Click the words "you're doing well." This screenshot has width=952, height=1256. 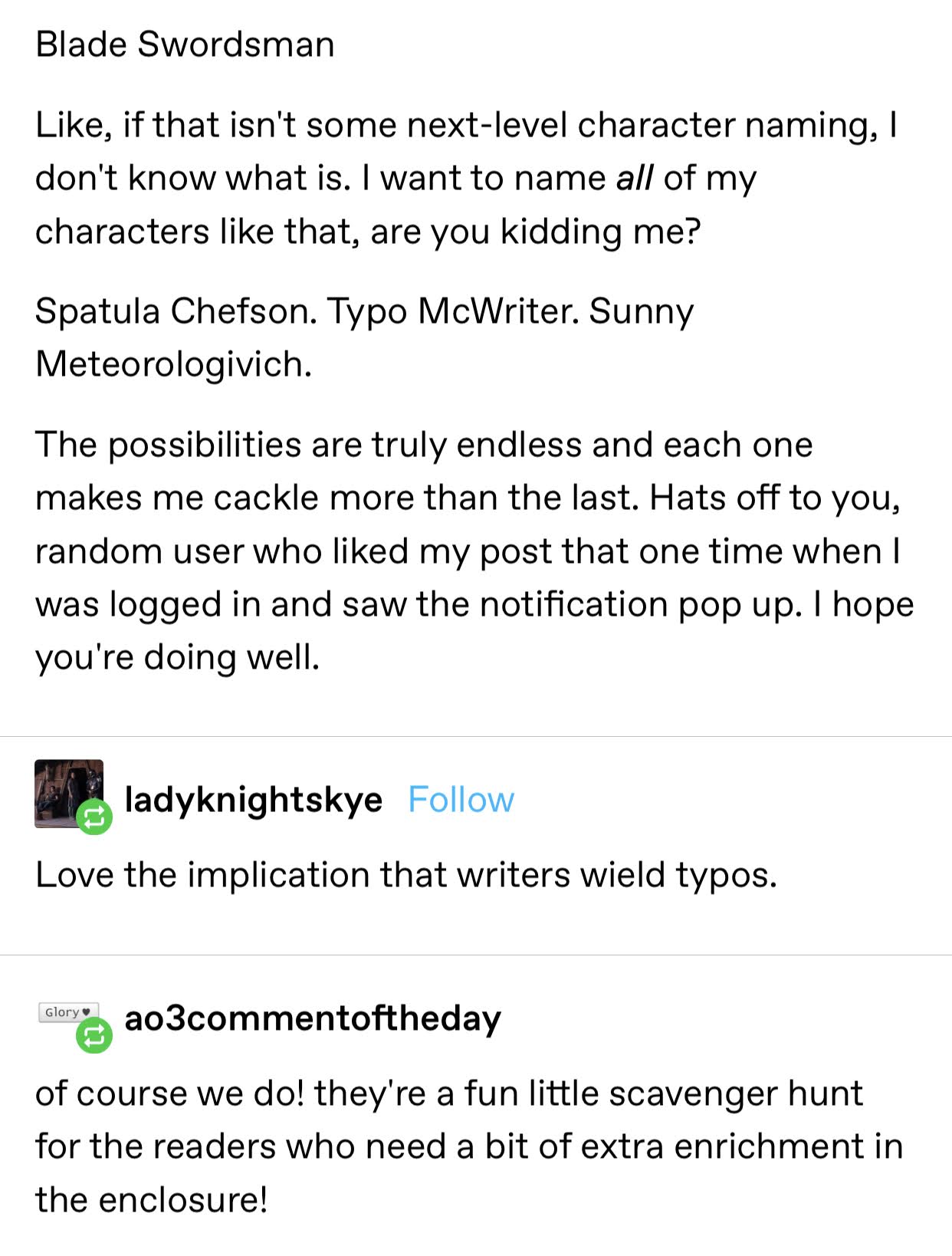177,657
